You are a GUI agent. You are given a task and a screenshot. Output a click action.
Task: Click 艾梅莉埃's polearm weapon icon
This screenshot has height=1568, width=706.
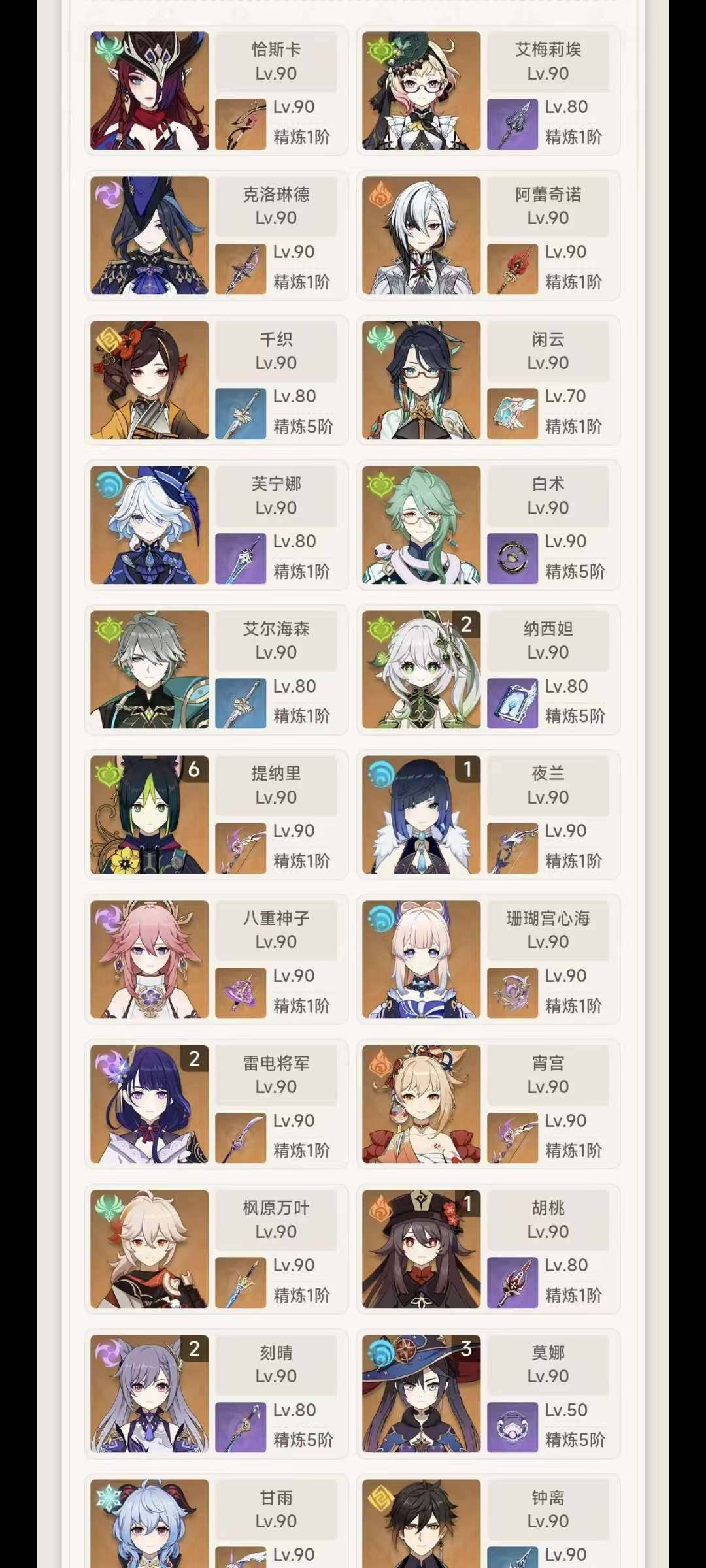pos(513,124)
